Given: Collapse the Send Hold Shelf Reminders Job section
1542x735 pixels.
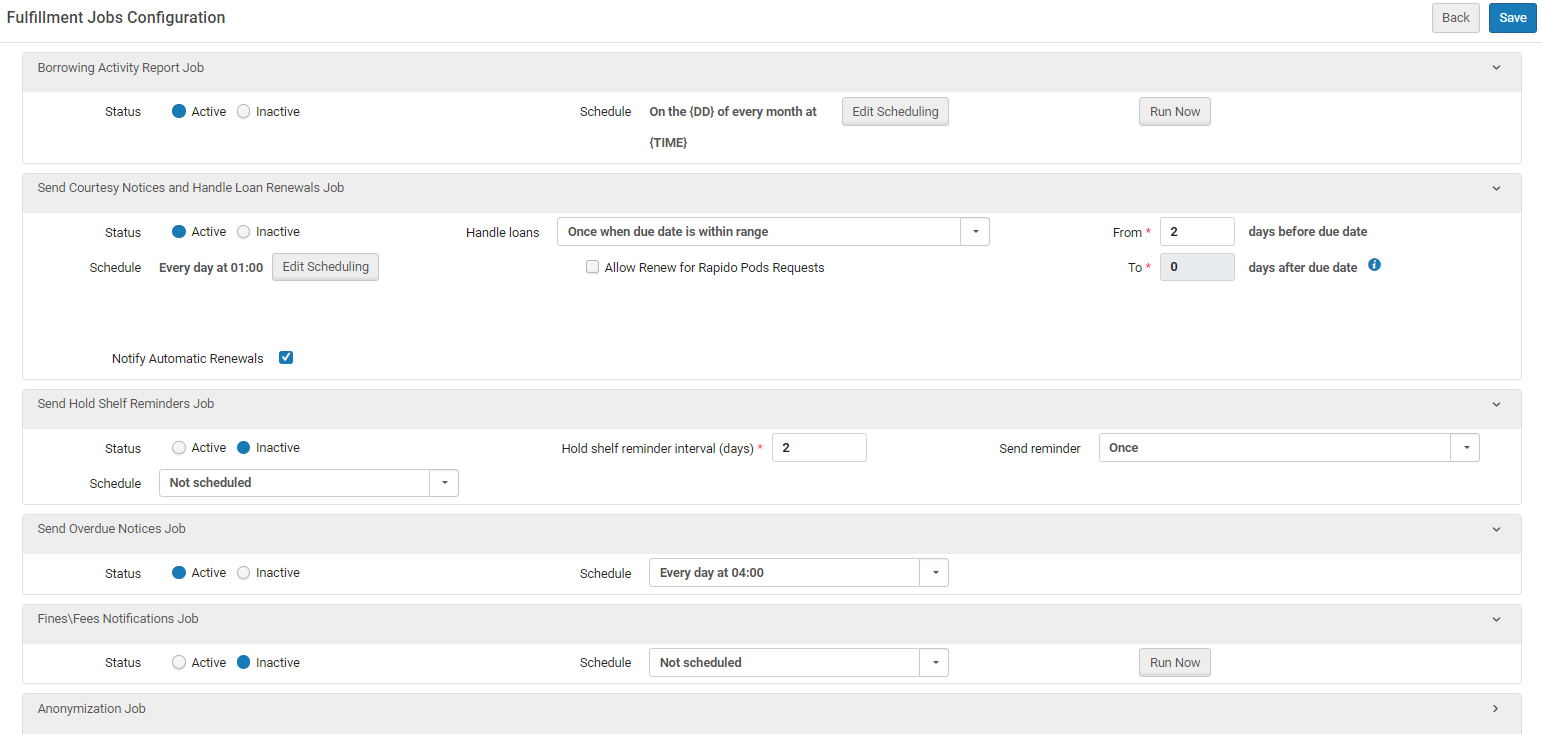Looking at the screenshot, I should [x=1496, y=404].
